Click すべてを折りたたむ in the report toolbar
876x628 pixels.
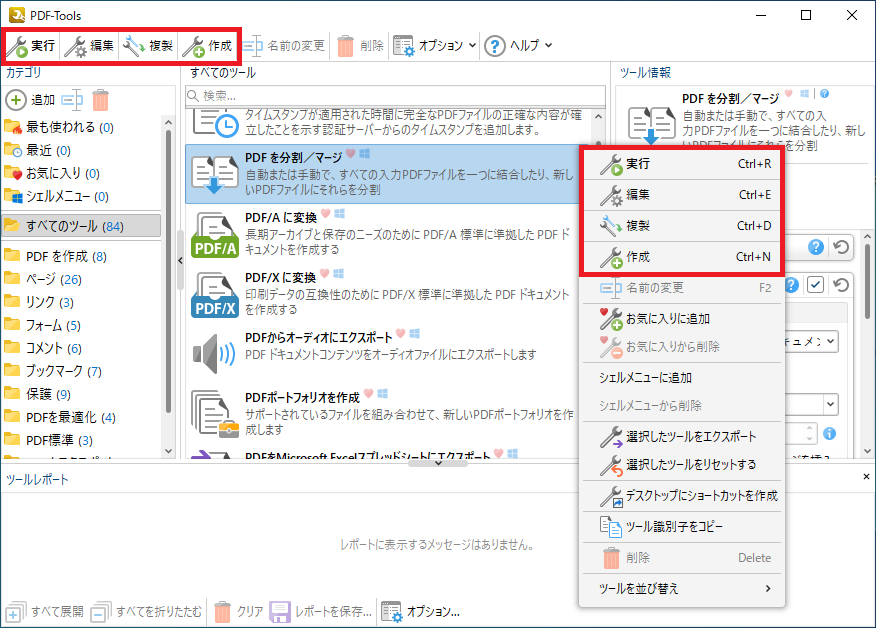[146, 612]
